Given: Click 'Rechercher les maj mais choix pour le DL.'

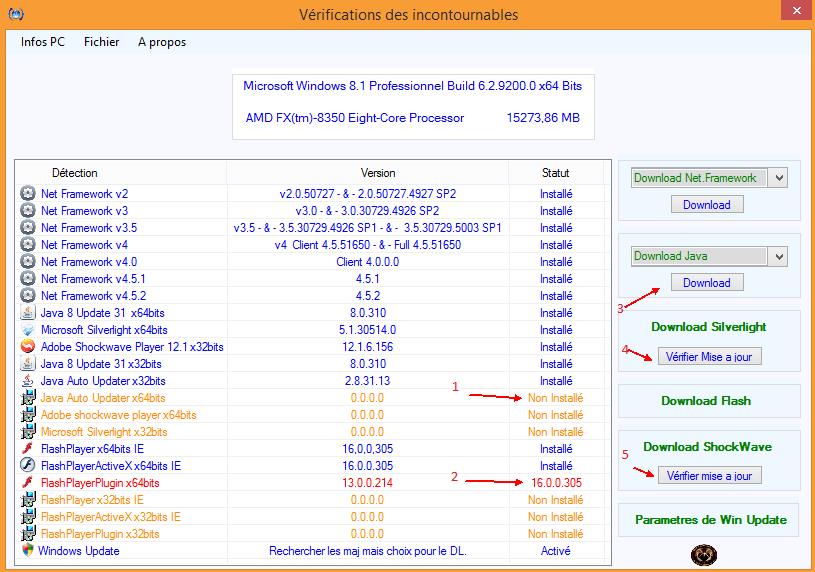Looking at the screenshot, I should [367, 551].
